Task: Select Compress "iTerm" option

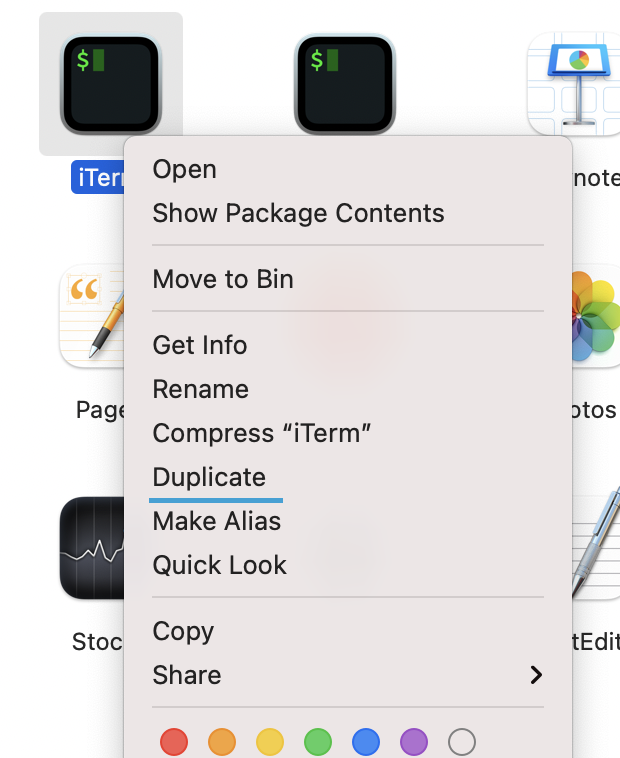Action: click(262, 433)
